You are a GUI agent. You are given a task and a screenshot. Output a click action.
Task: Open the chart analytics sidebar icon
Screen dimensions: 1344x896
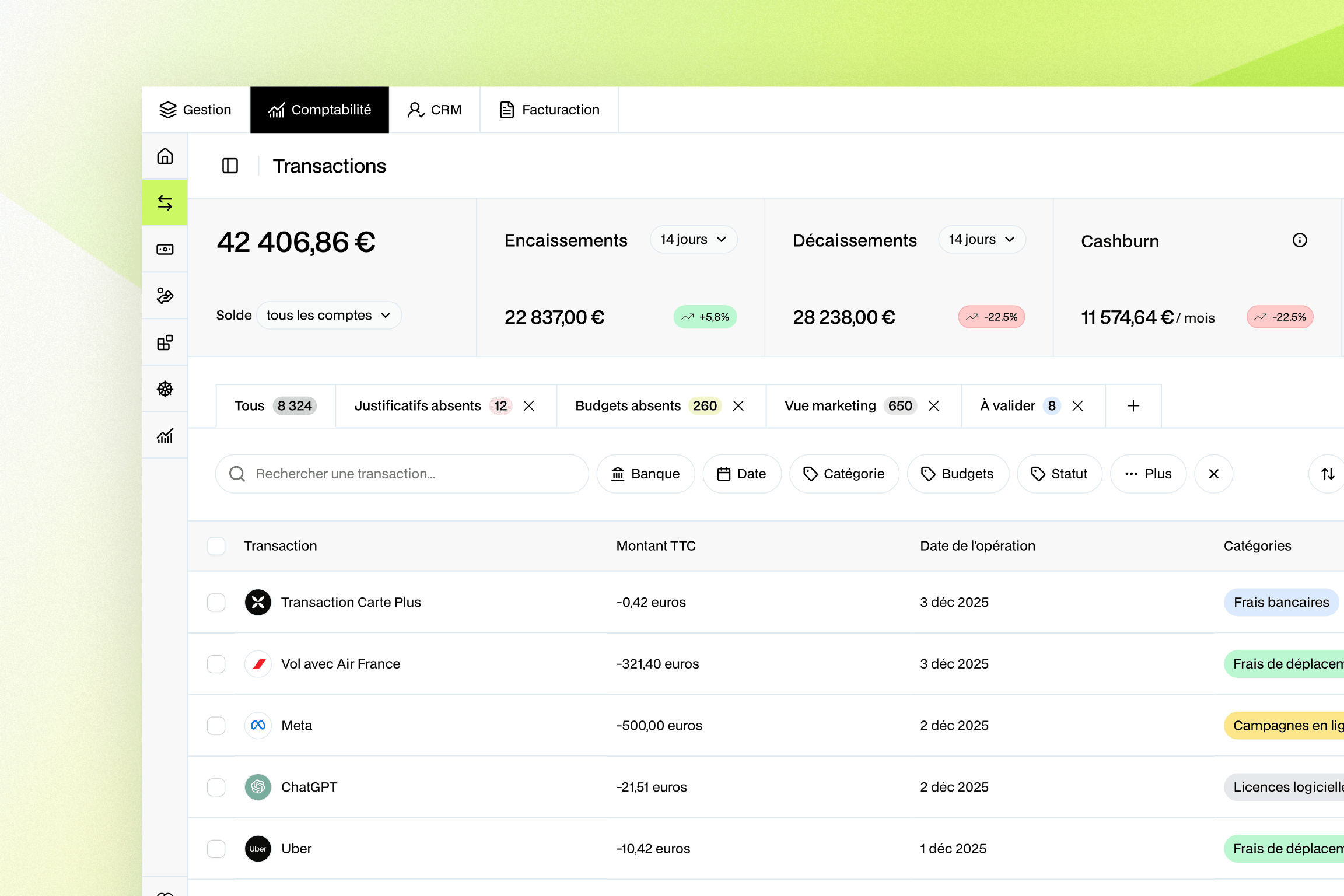[165, 436]
